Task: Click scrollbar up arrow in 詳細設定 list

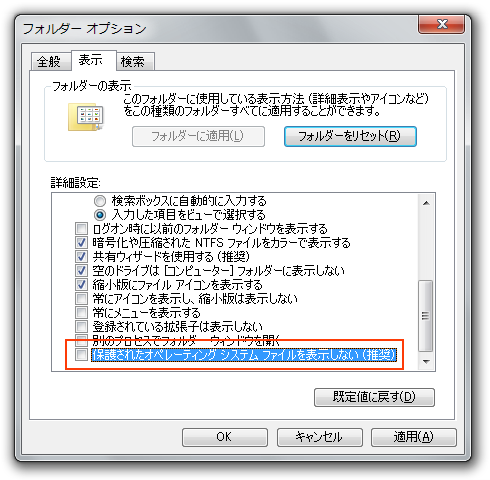Action: pyautogui.click(x=426, y=203)
